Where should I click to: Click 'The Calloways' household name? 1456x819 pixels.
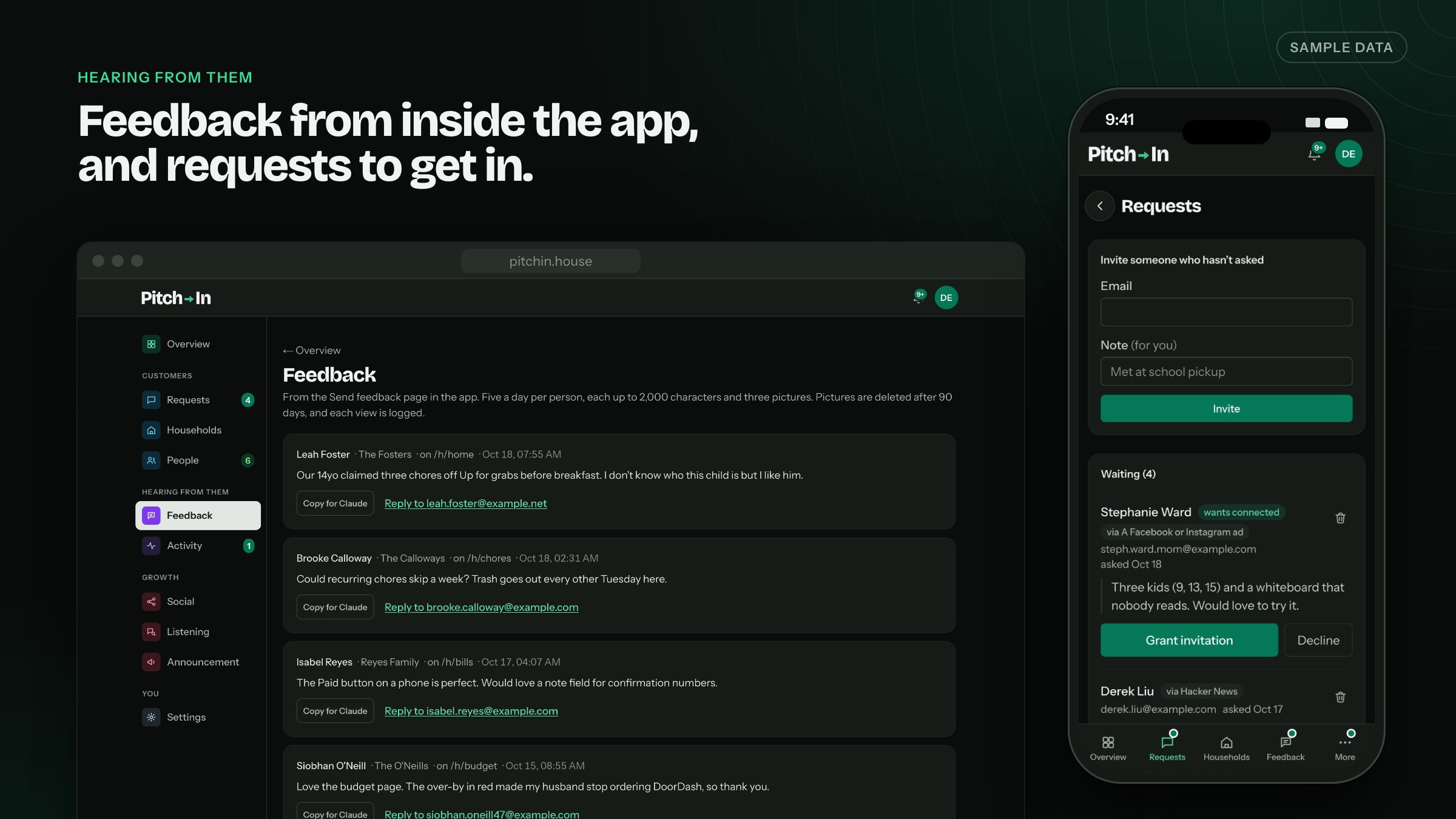[413, 558]
